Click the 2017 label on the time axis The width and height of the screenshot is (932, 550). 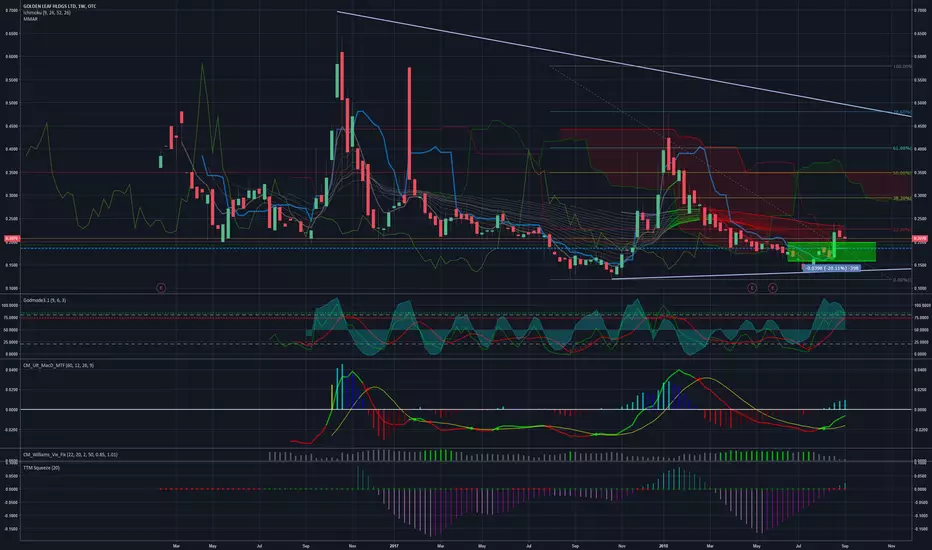pyautogui.click(x=393, y=545)
